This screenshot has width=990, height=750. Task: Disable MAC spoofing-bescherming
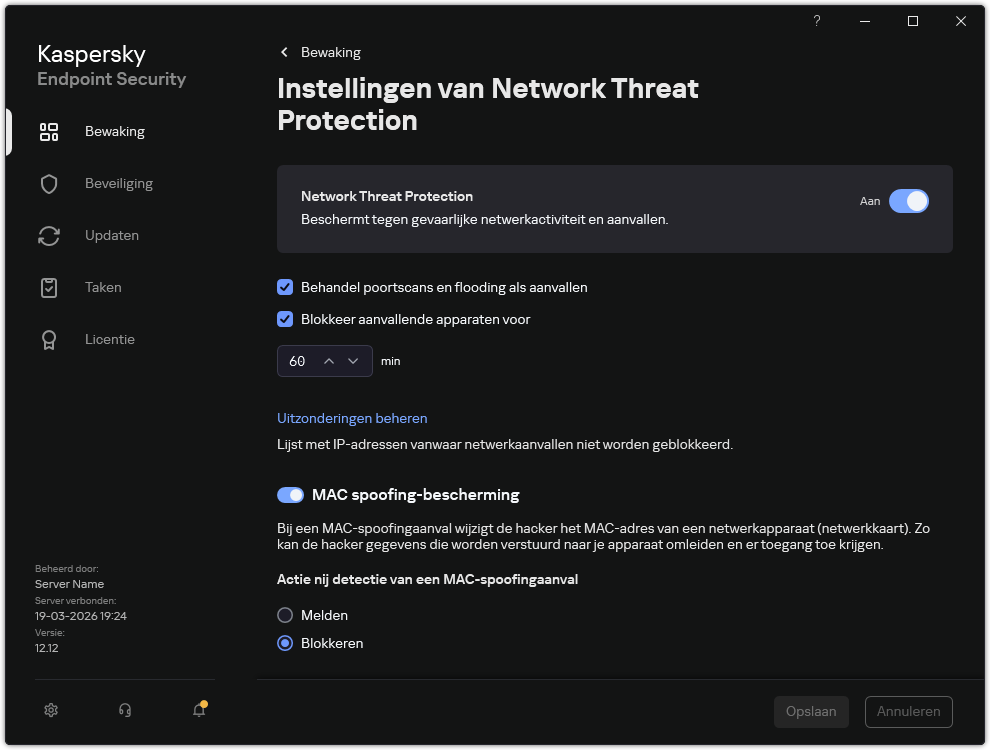pyautogui.click(x=290, y=495)
